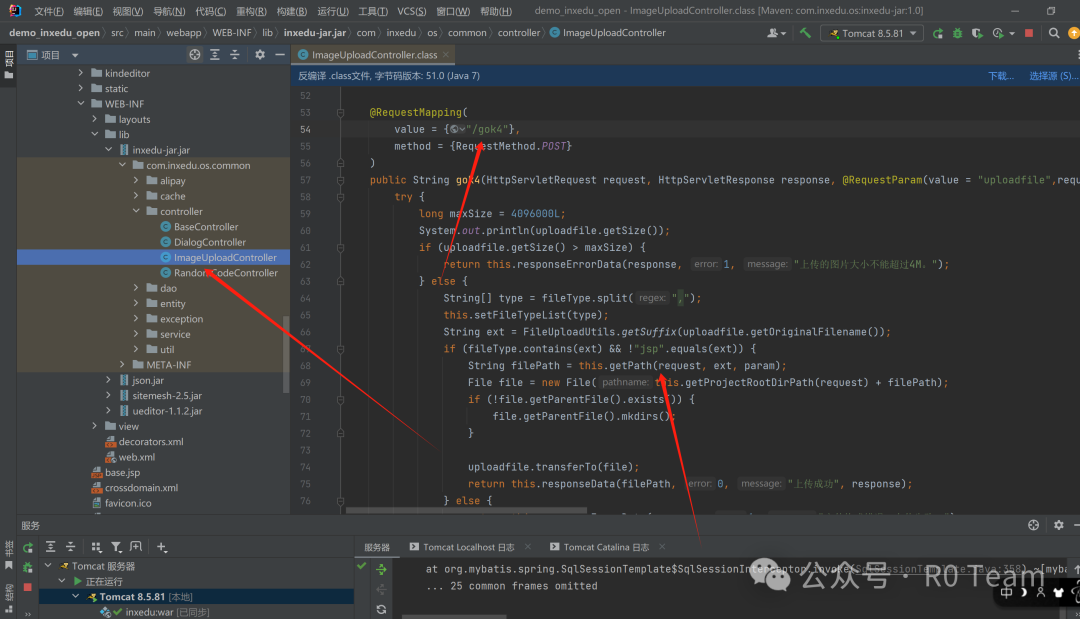Open the VCS(S) menu
The image size is (1080, 619).
412,11
